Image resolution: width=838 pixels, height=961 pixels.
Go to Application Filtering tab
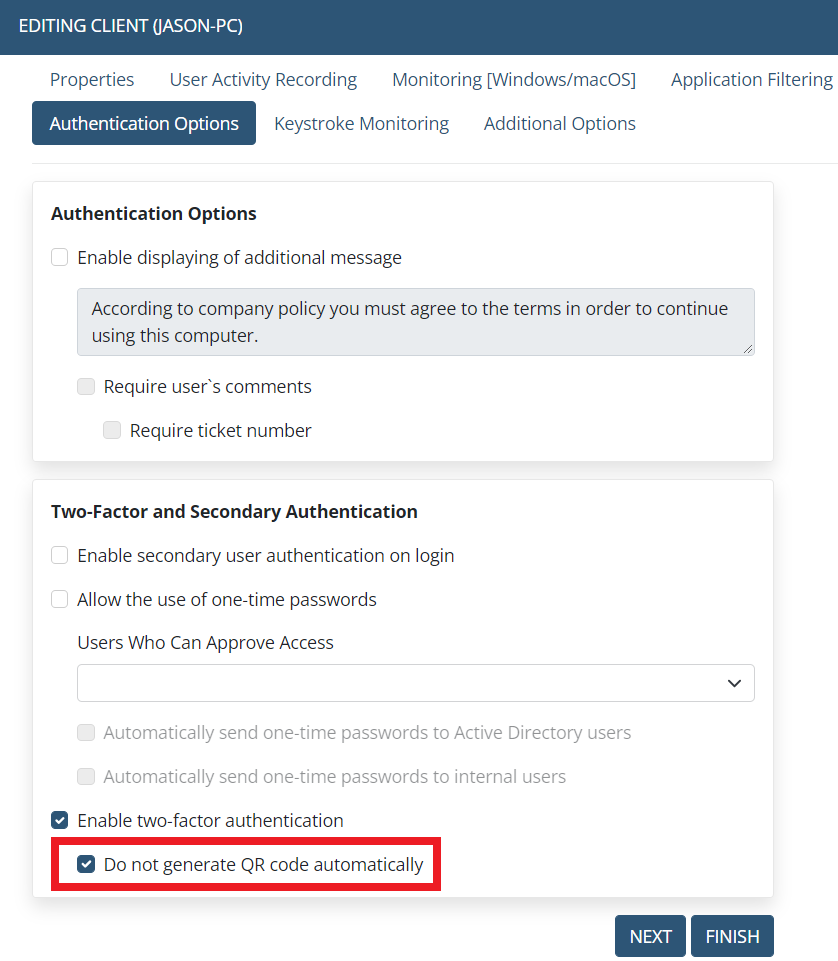point(751,80)
